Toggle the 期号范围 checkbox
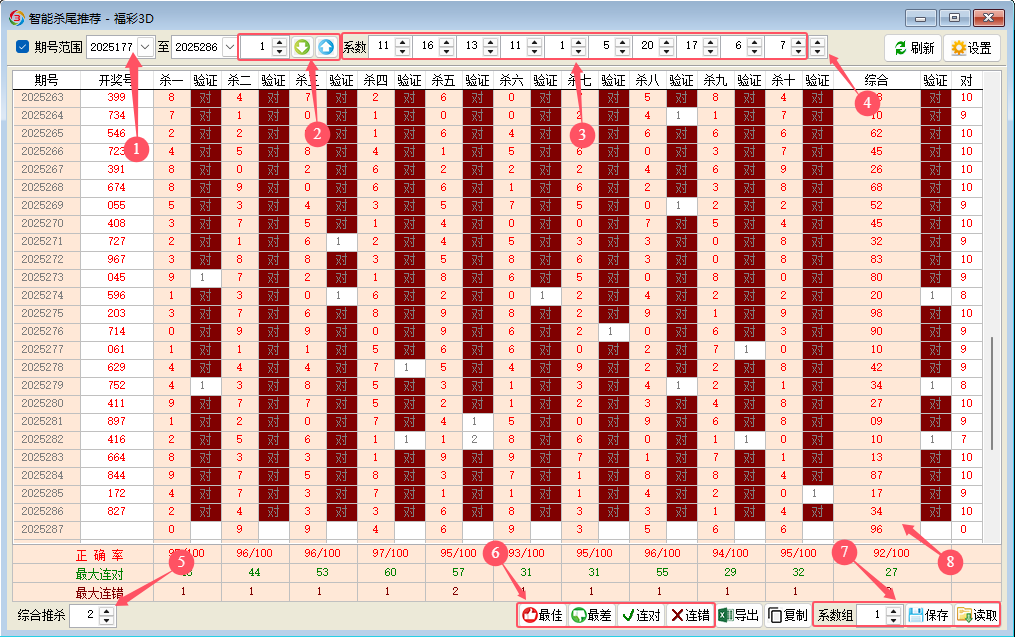The image size is (1015, 637). (23, 47)
